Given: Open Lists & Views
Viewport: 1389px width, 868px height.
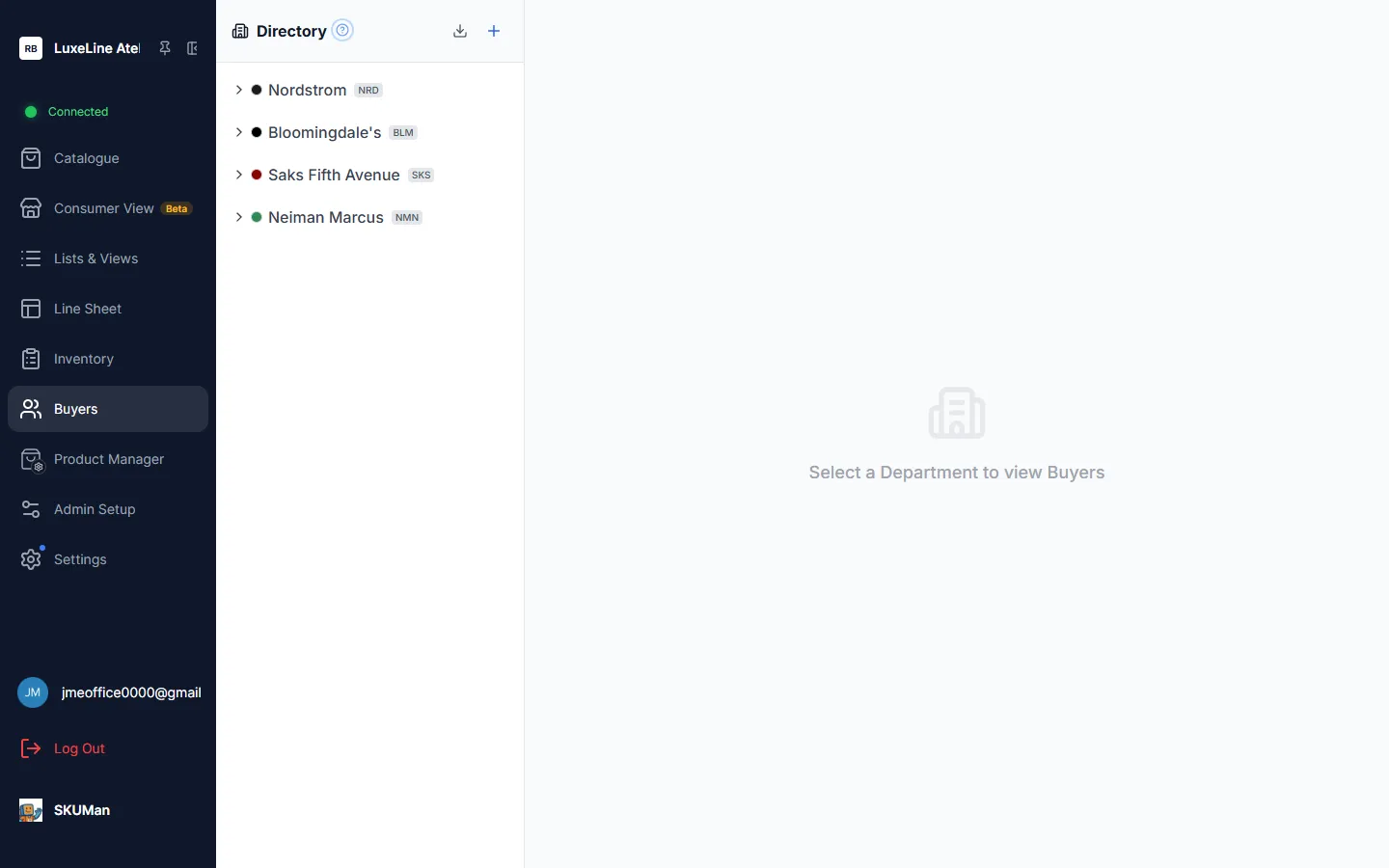Looking at the screenshot, I should click(108, 258).
